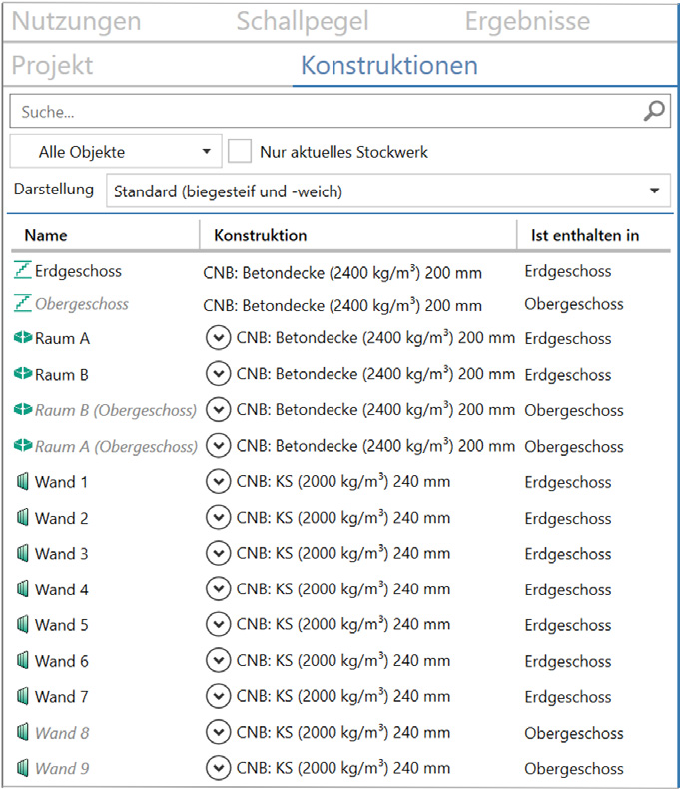The height and width of the screenshot is (789, 680).
Task: Click Wand 5's CNB: KS construction text
Action: [343, 624]
